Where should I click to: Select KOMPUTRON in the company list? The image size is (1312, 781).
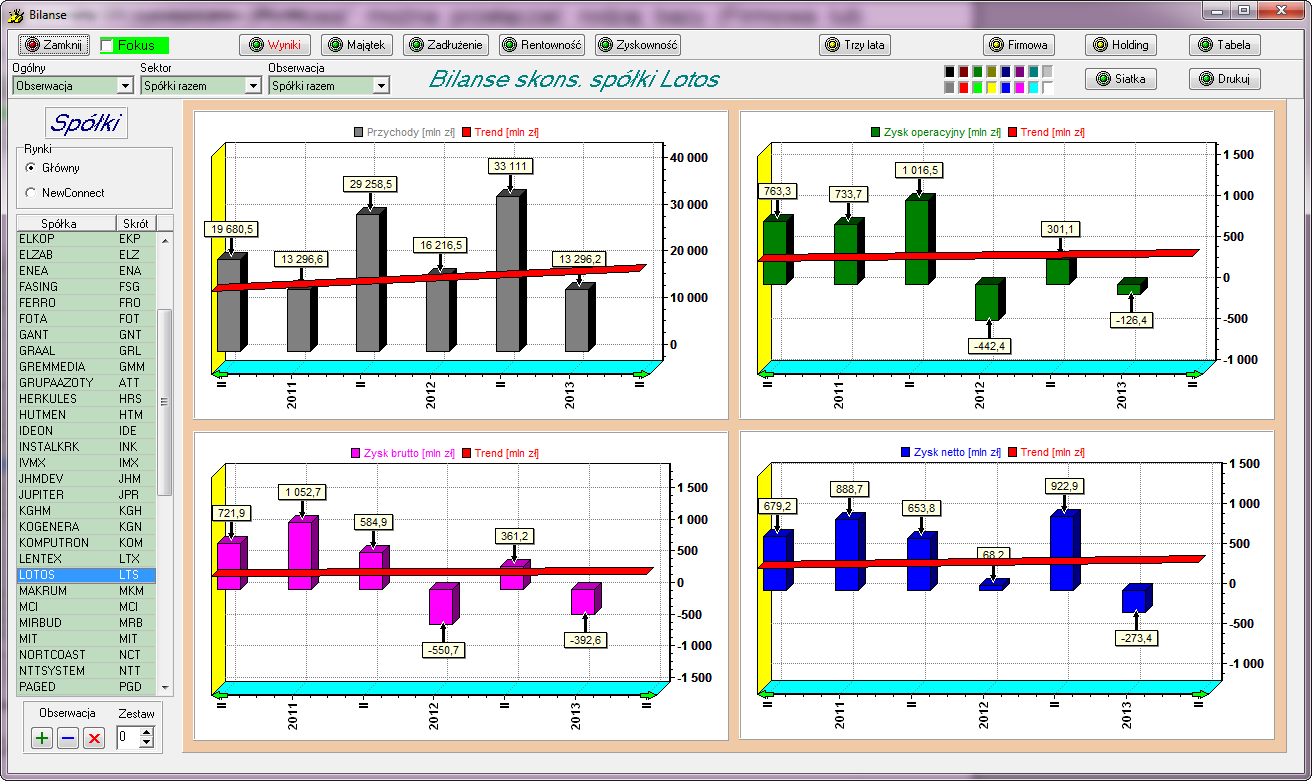[86, 542]
